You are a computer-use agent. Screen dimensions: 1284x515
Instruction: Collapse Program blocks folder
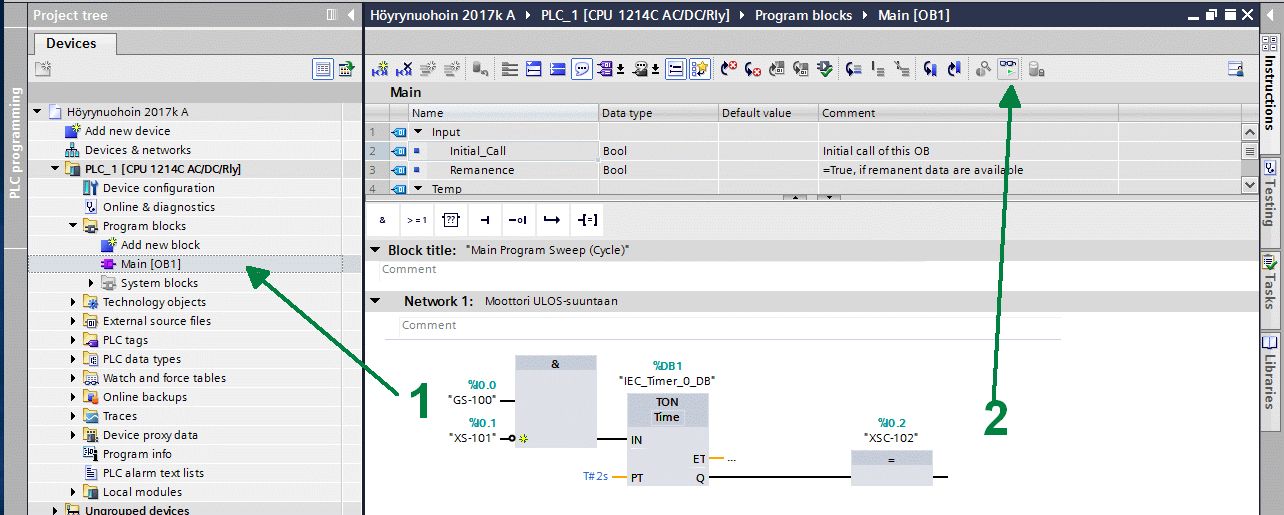click(x=74, y=226)
